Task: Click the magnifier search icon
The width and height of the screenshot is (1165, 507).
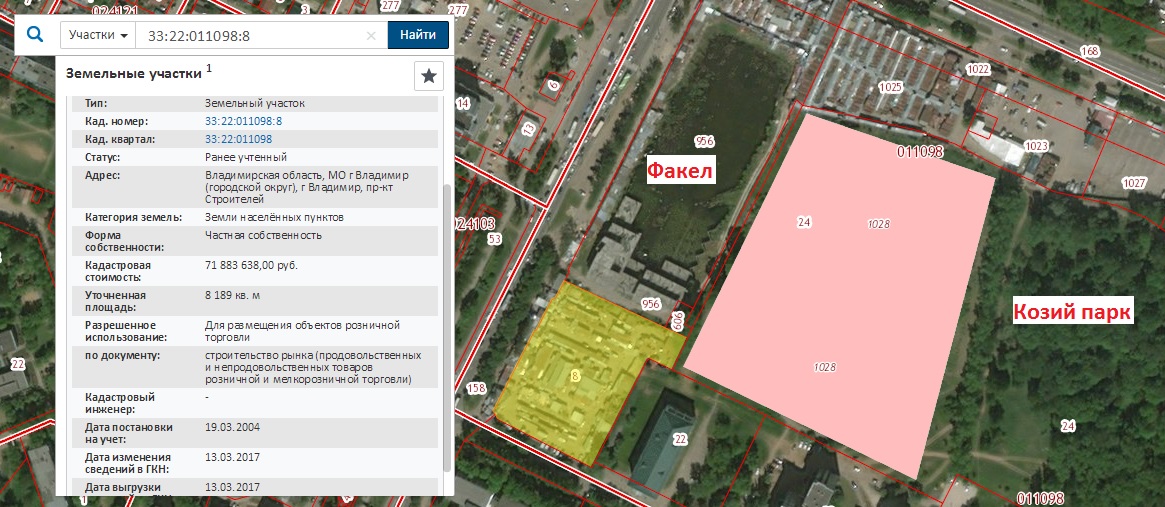Action: coord(35,35)
